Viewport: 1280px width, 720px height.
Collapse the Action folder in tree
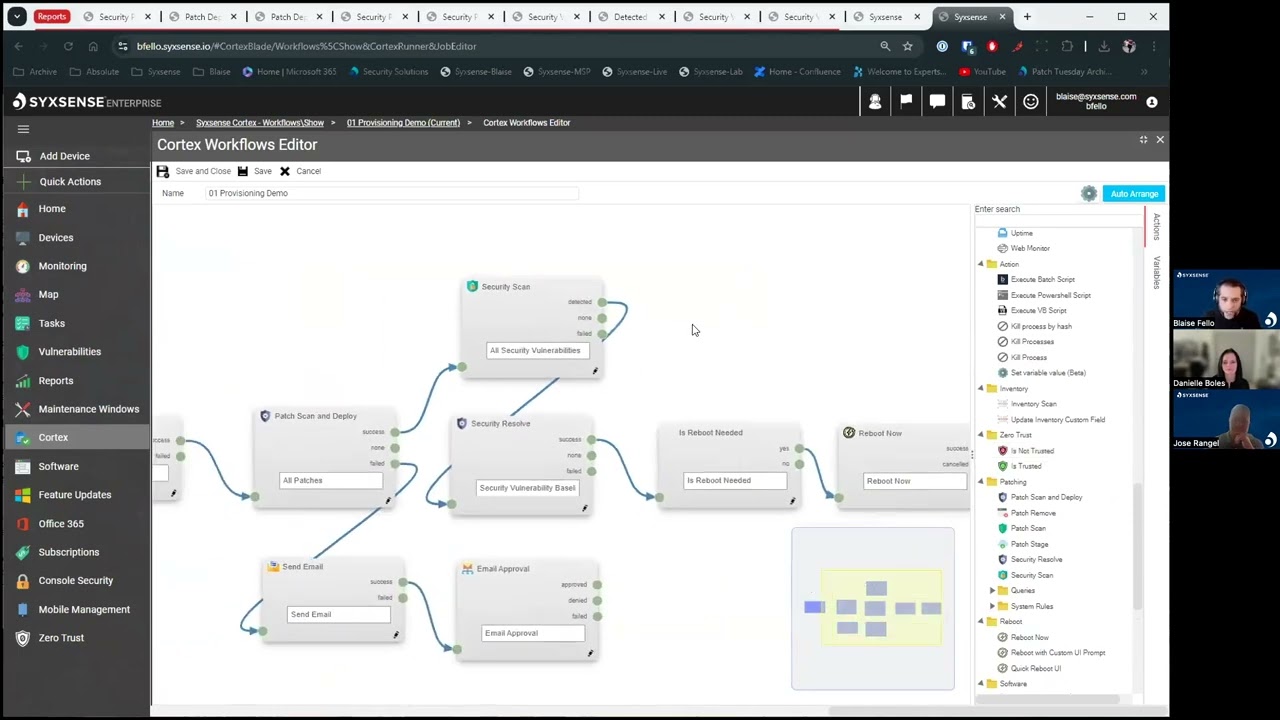pos(981,264)
